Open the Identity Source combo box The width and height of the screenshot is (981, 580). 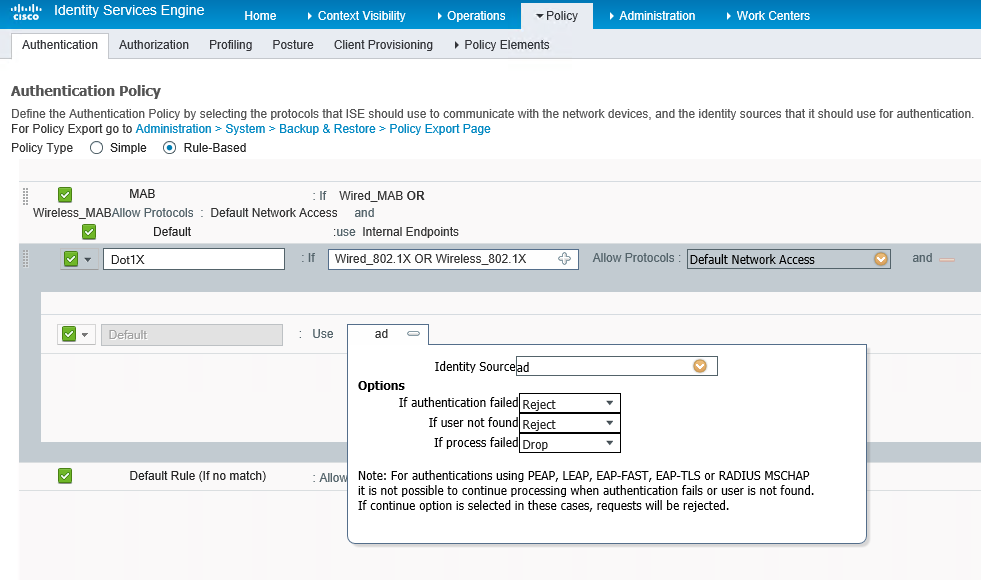point(616,366)
